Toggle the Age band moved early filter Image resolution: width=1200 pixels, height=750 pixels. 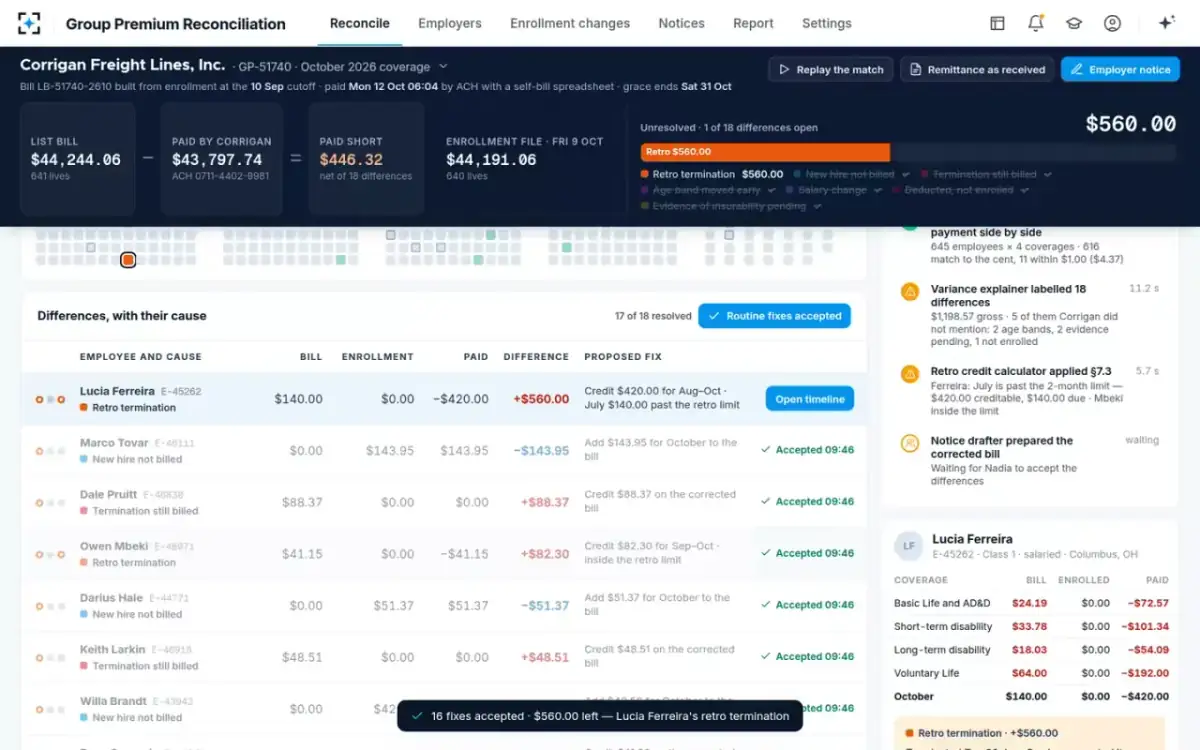pyautogui.click(x=708, y=190)
